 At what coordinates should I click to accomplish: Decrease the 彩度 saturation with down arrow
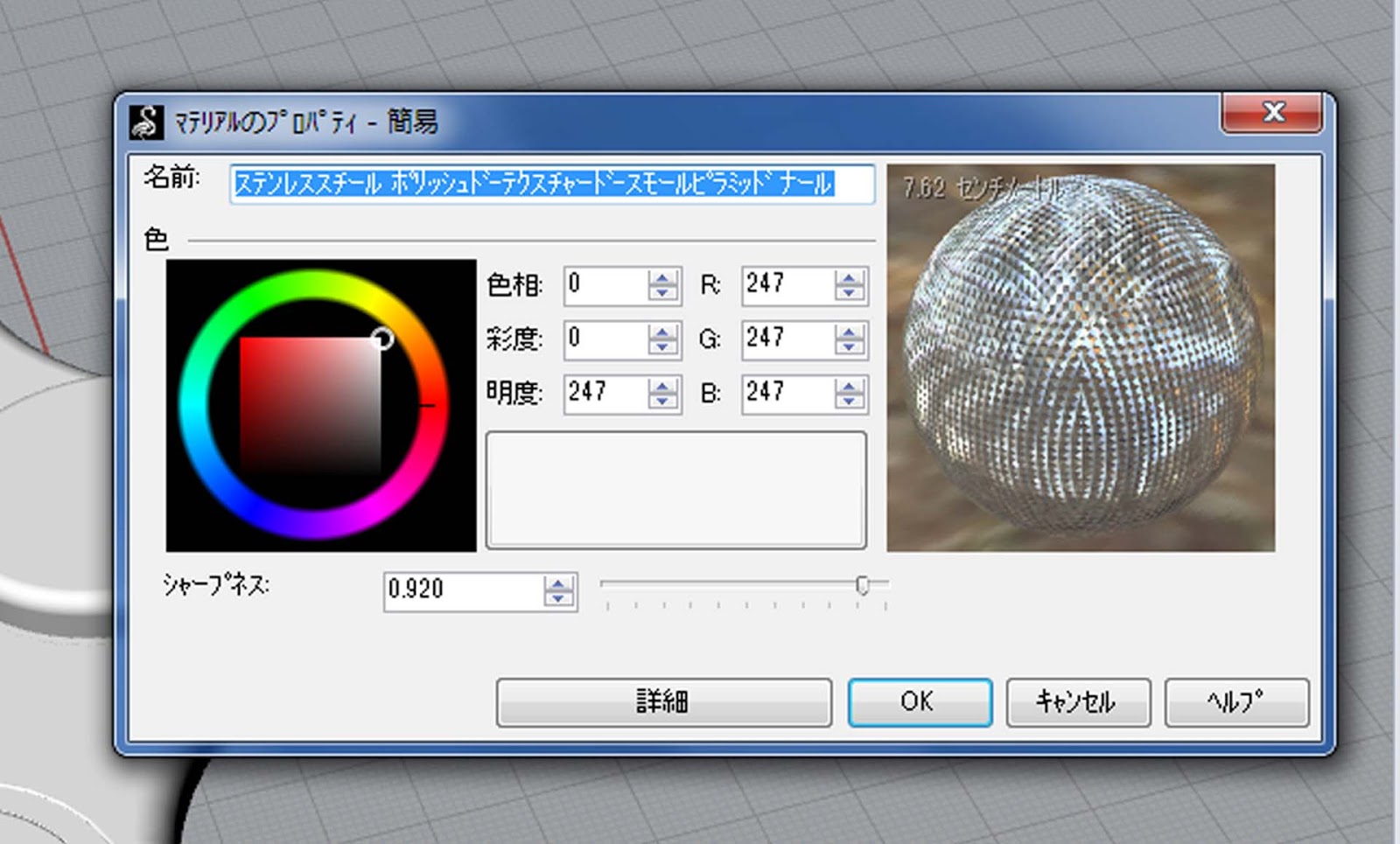[663, 348]
